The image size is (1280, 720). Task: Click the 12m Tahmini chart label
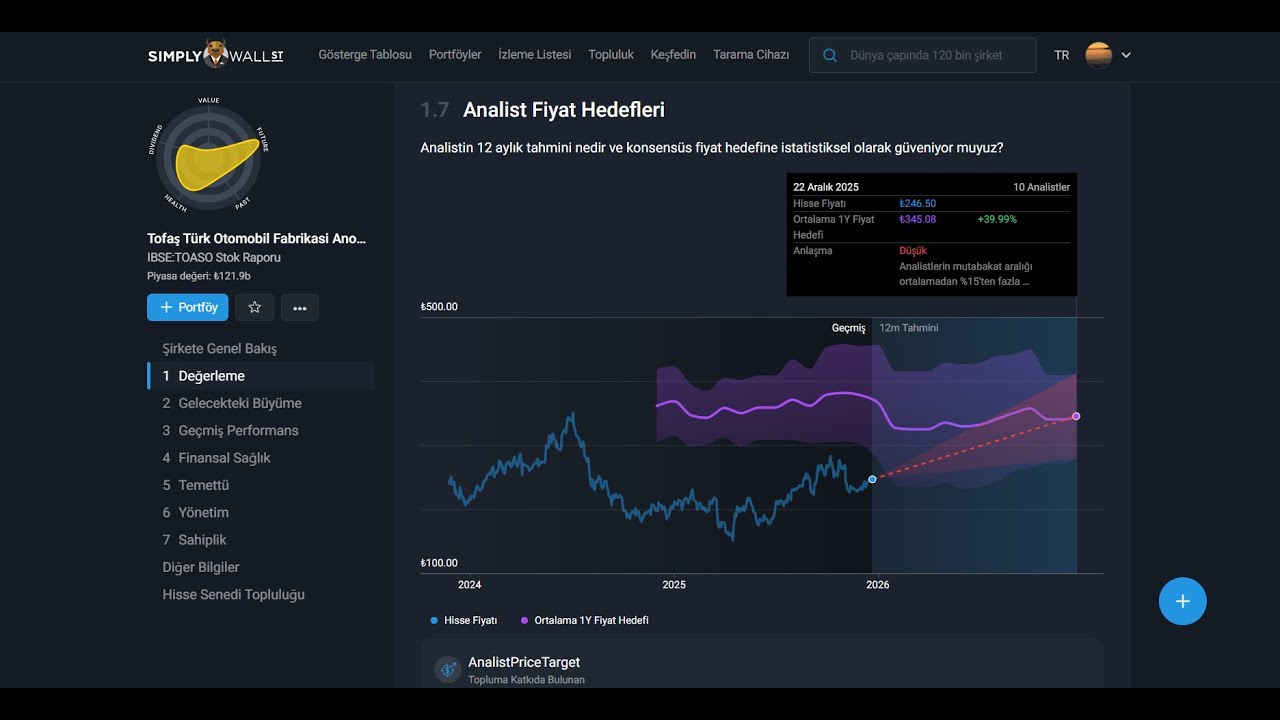coord(908,328)
